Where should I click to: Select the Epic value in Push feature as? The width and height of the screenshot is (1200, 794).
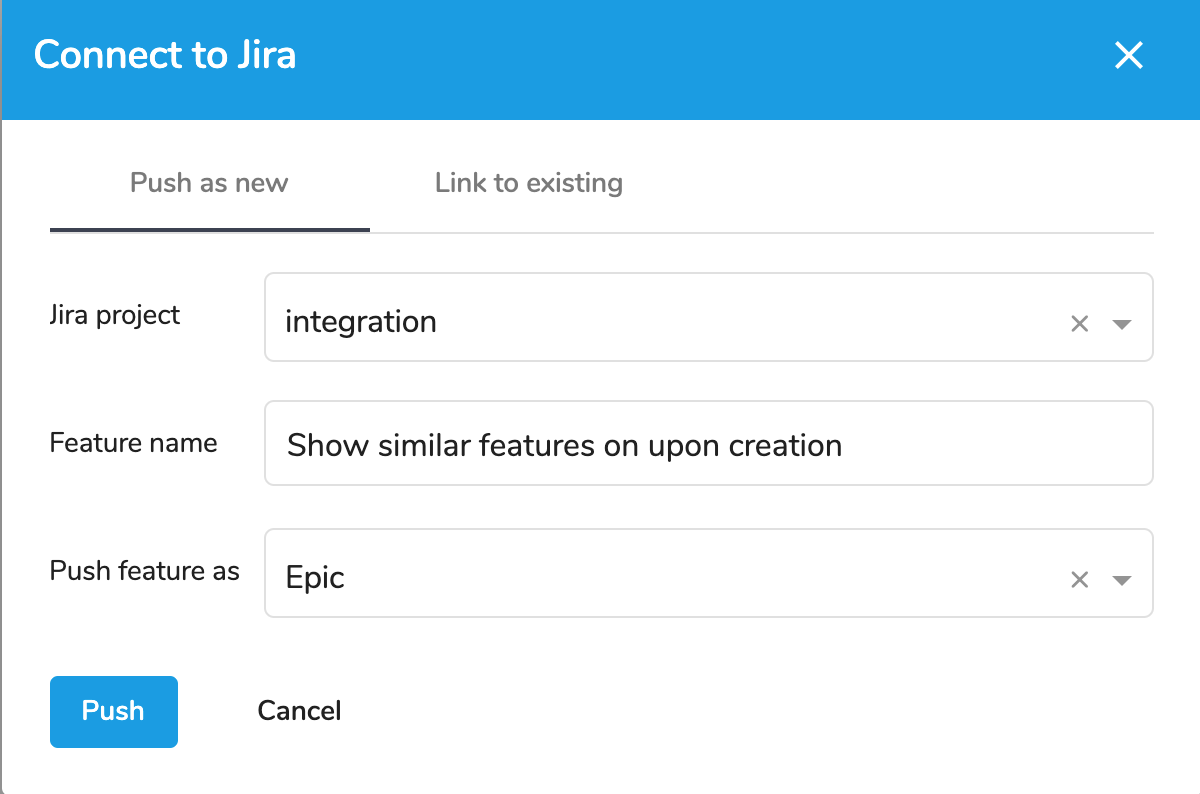[315, 578]
